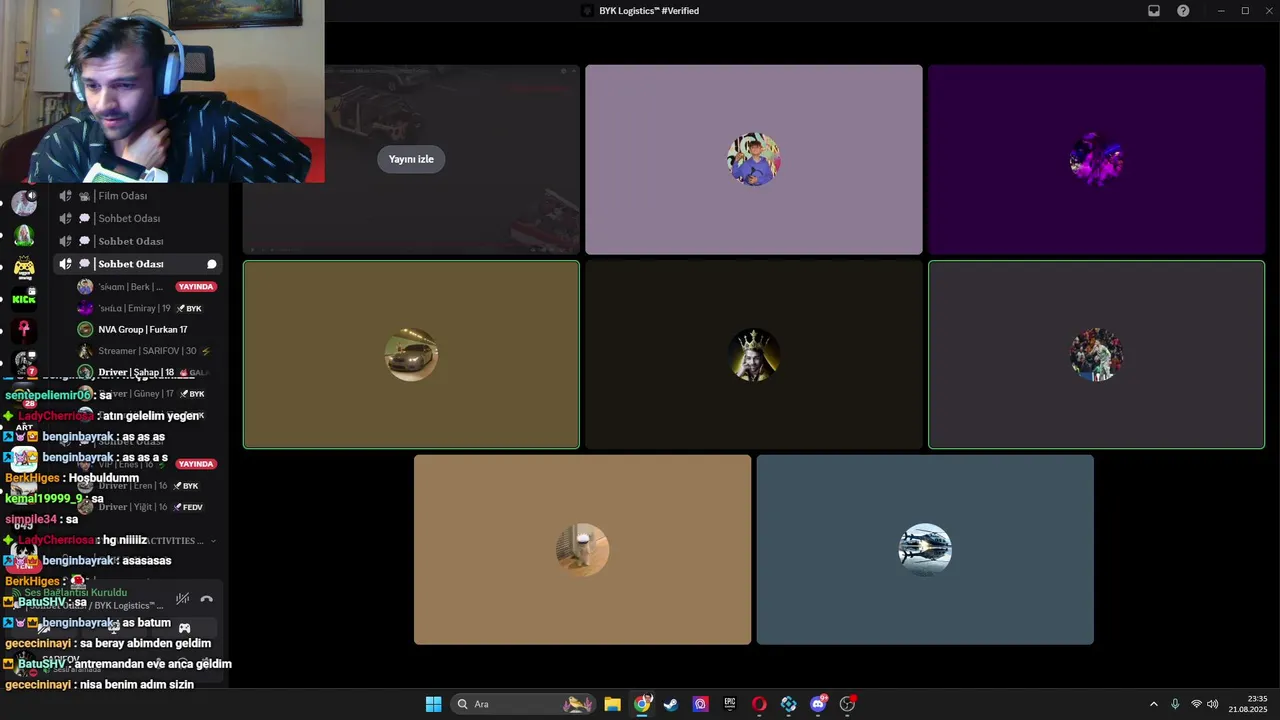The height and width of the screenshot is (720, 1280).
Task: Select the slate tile with helicopter avatar
Action: [x=925, y=550]
